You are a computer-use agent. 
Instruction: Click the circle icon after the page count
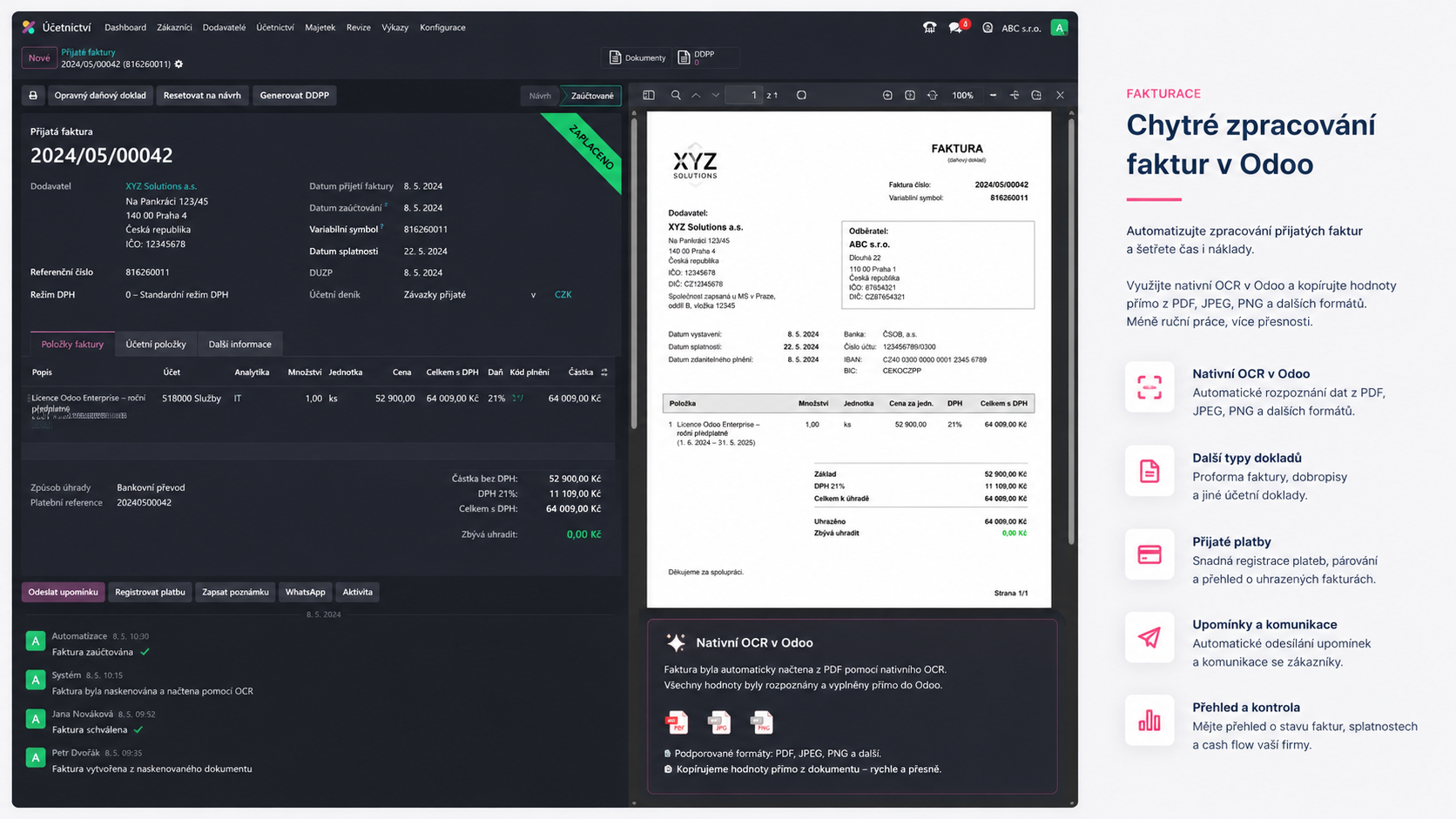801,96
